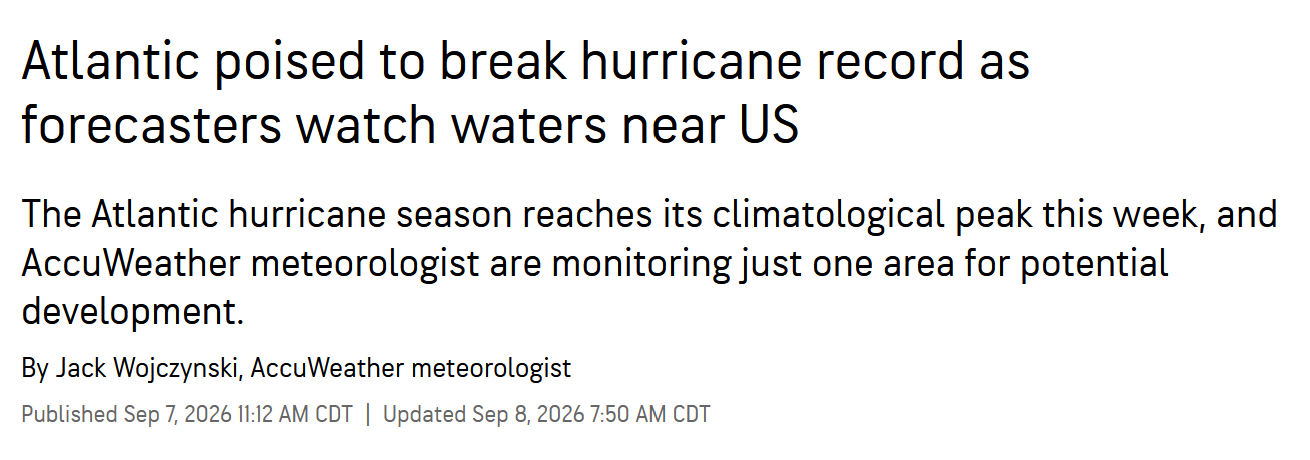Click the word "By" in the byline
This screenshot has height=460, width=1310.
(x=34, y=368)
